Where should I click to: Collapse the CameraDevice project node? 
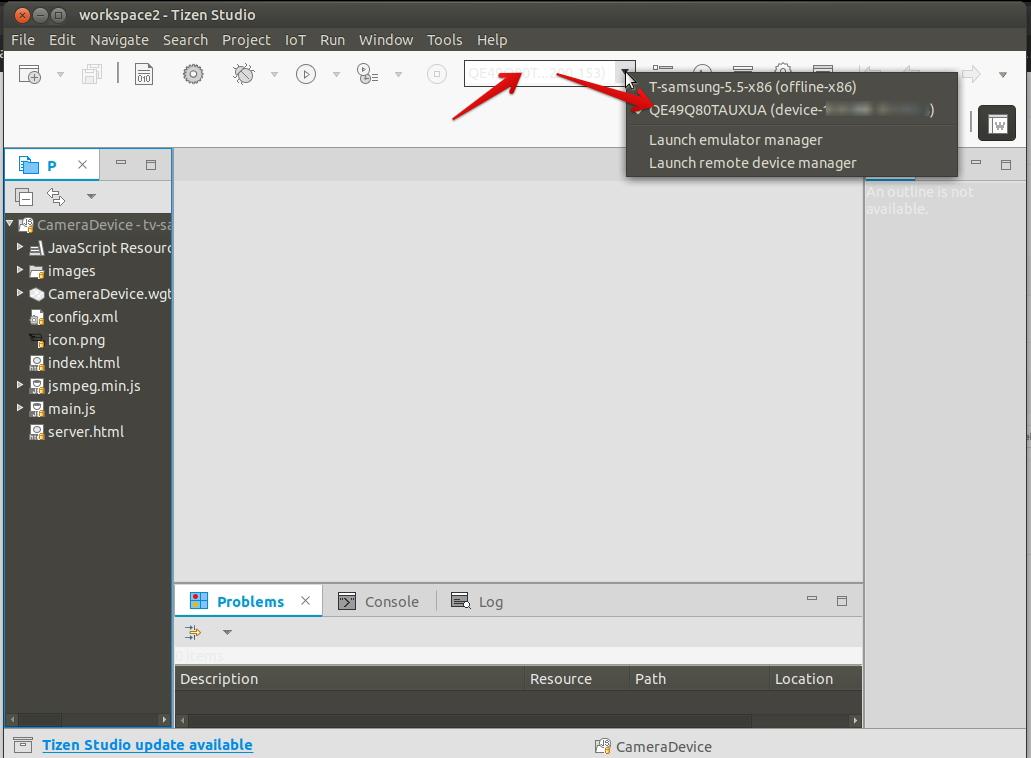pyautogui.click(x=10, y=224)
